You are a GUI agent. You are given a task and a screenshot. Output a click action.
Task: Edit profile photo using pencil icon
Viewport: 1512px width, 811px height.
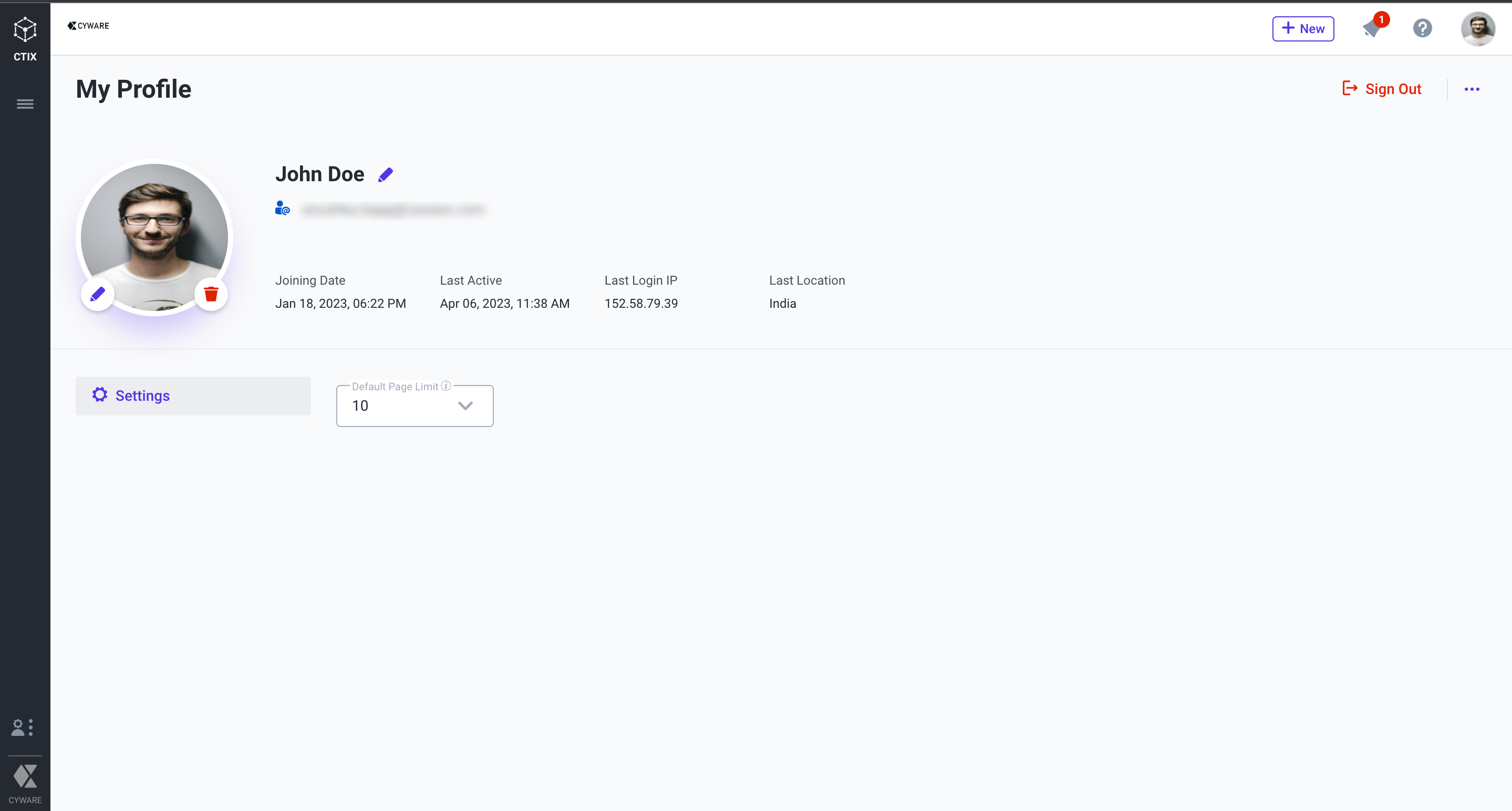coord(97,294)
